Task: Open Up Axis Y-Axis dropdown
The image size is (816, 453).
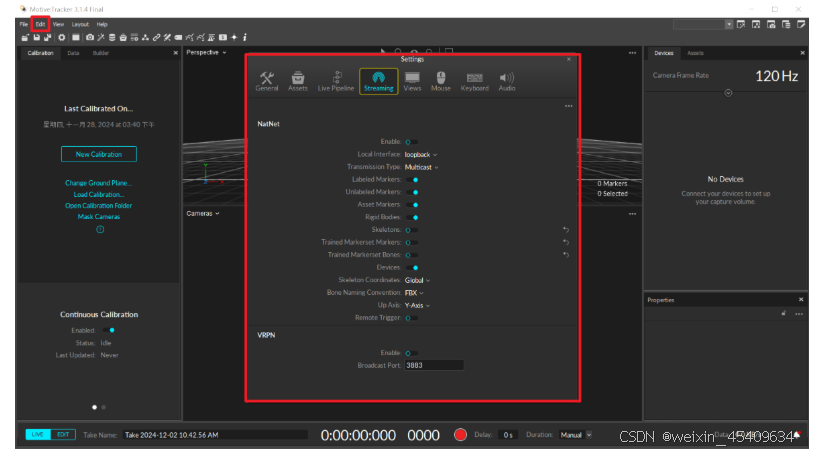Action: [x=417, y=305]
